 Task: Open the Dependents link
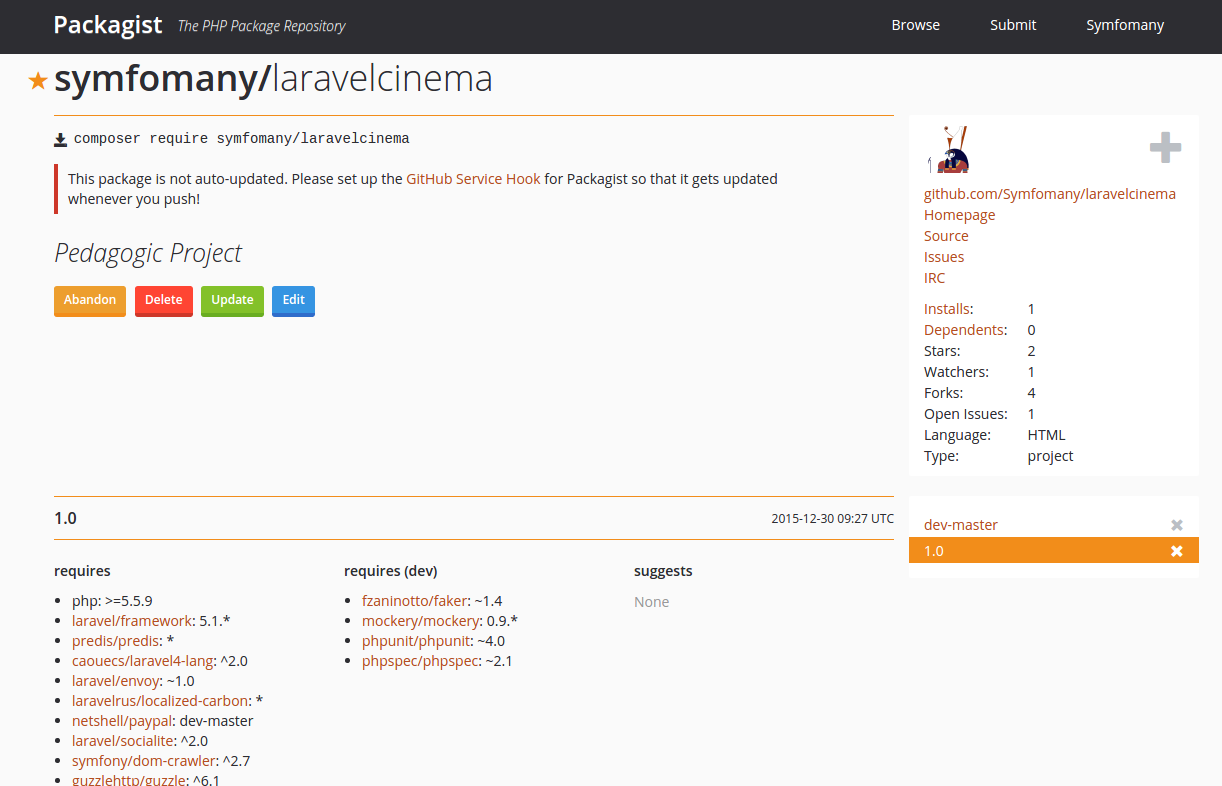964,330
